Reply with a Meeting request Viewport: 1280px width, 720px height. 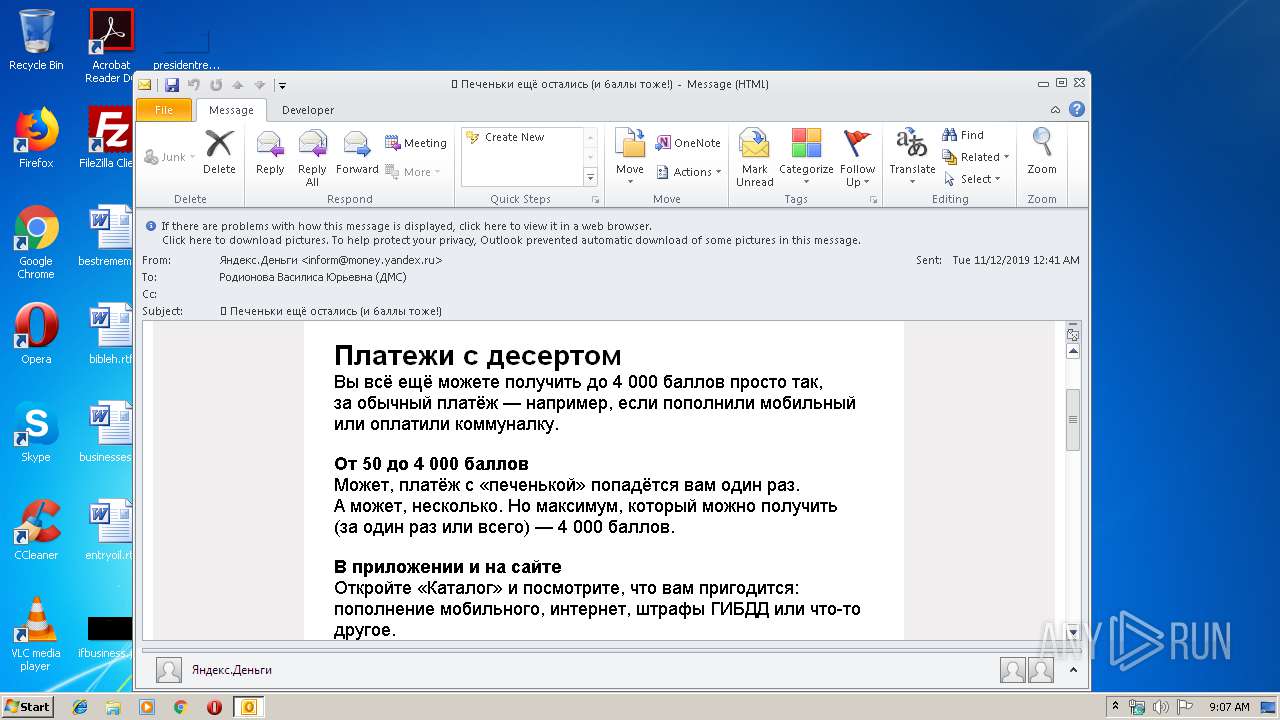416,143
